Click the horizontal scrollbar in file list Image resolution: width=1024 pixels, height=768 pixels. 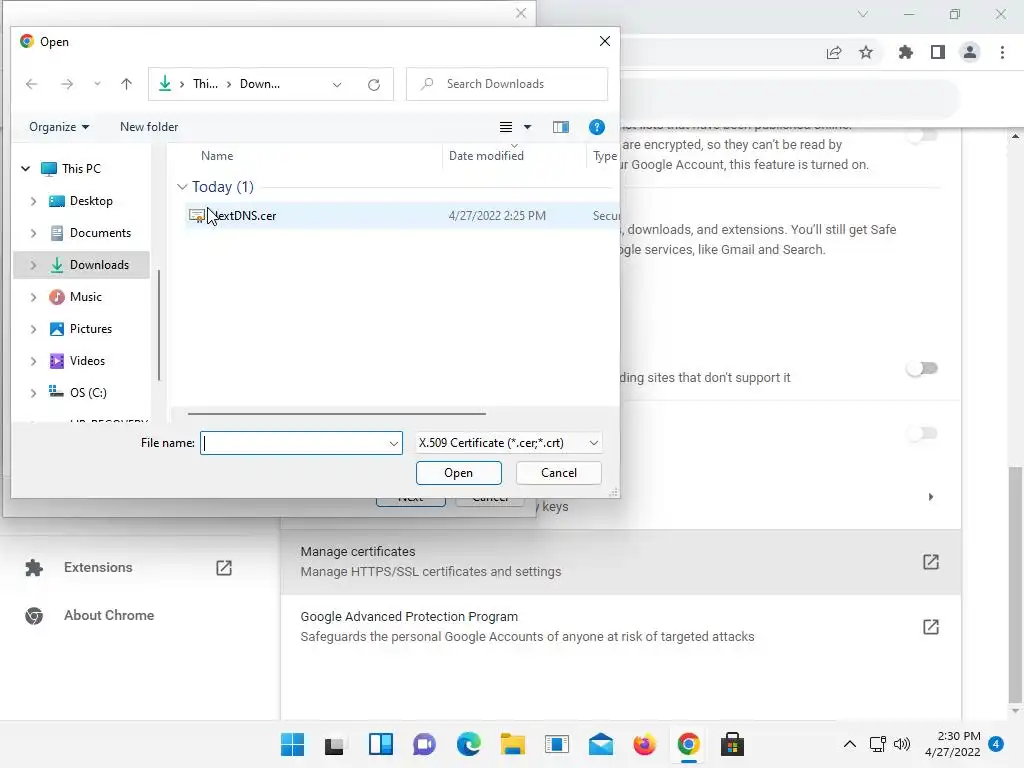click(336, 413)
